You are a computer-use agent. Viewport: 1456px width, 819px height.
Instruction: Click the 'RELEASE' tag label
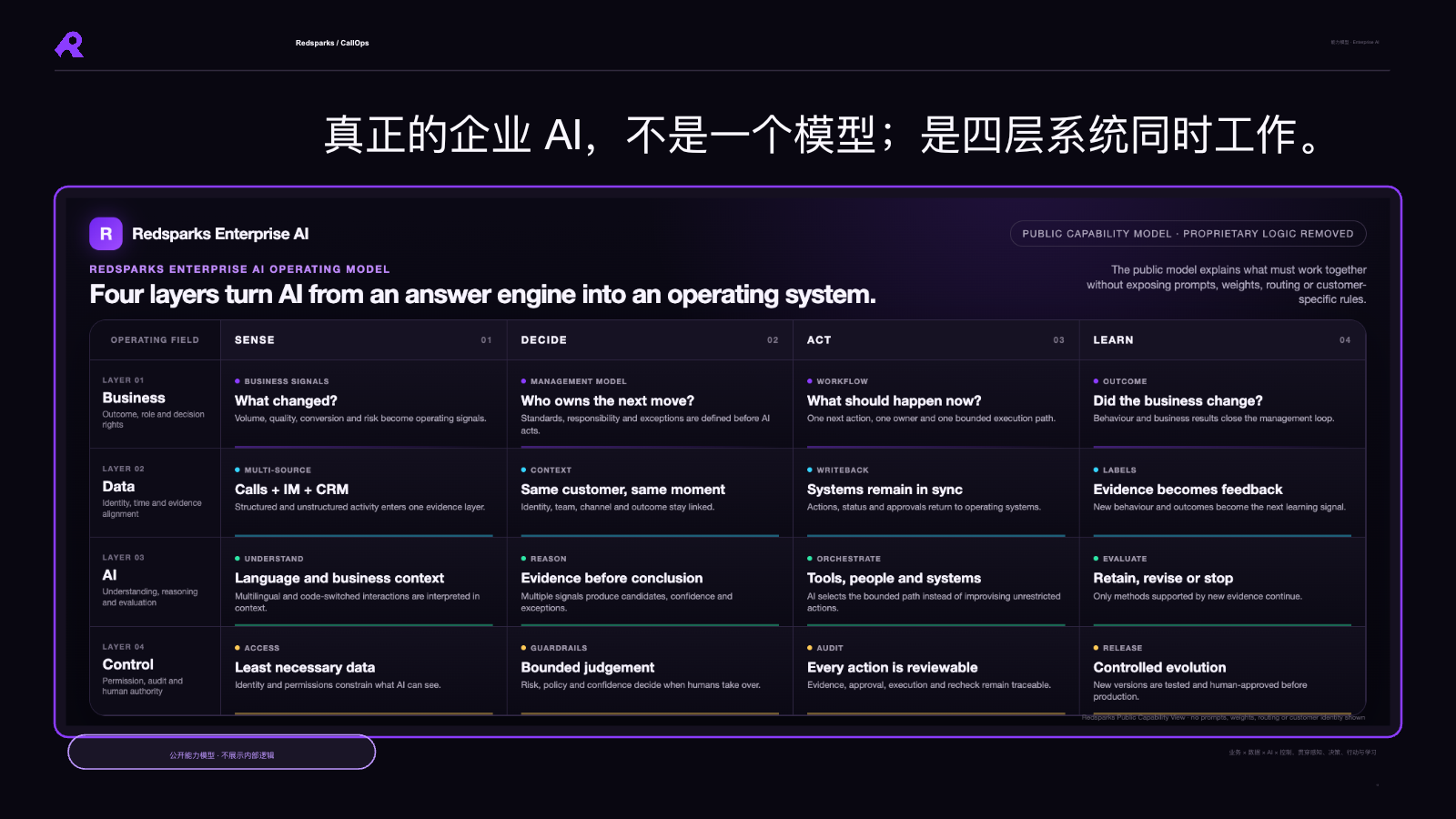coord(1122,648)
